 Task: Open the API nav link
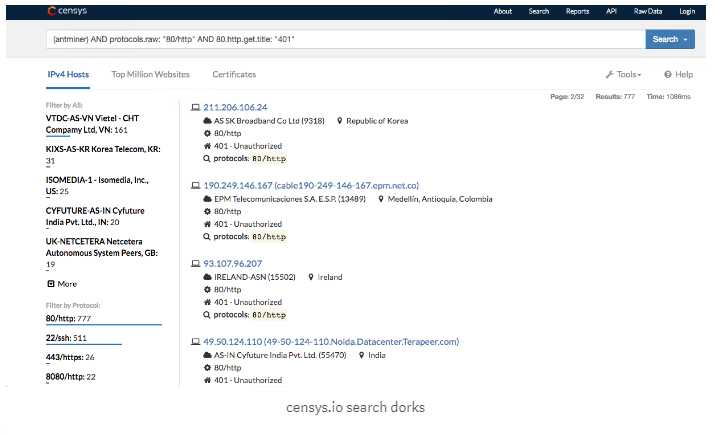click(611, 11)
